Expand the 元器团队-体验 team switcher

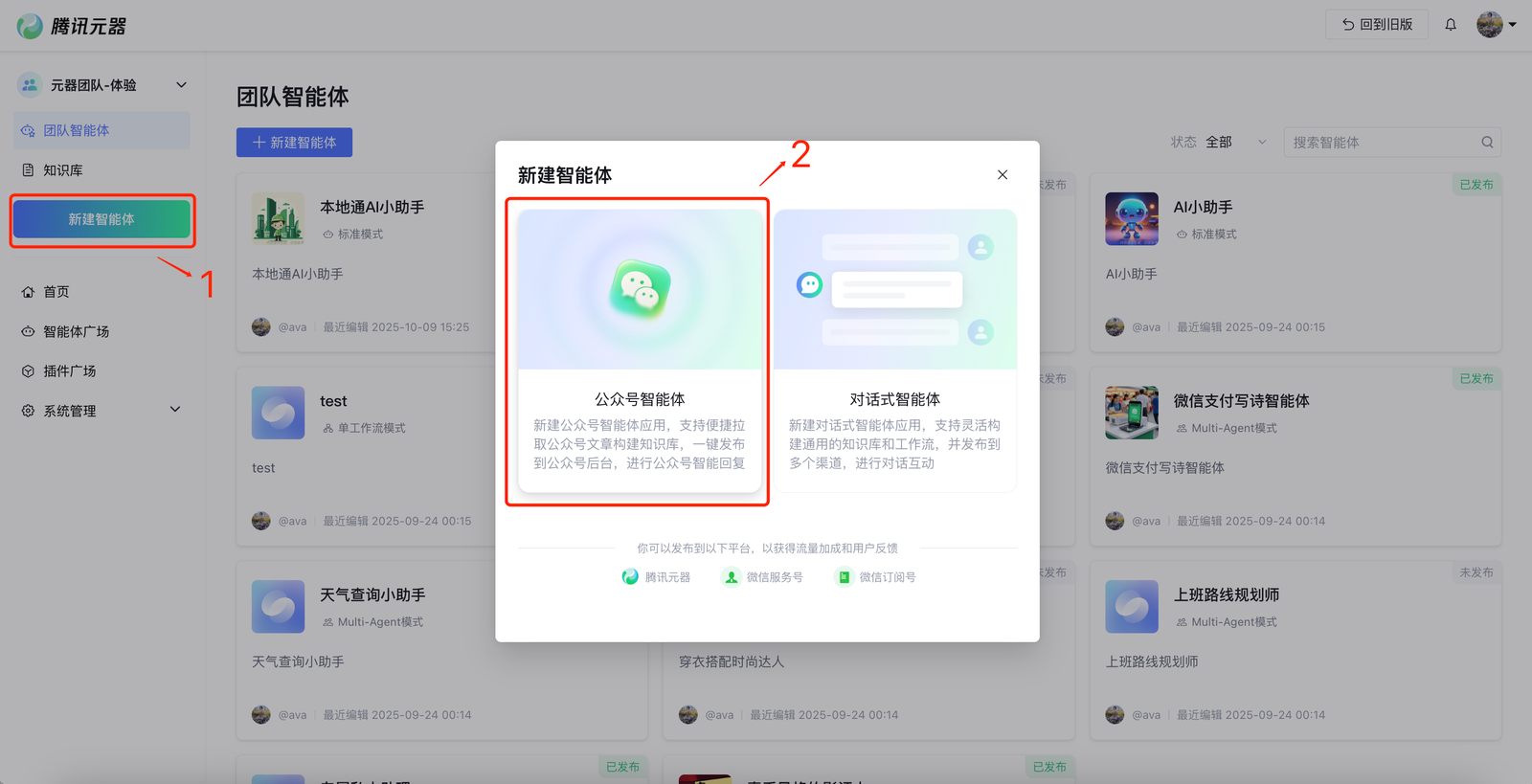point(181,85)
